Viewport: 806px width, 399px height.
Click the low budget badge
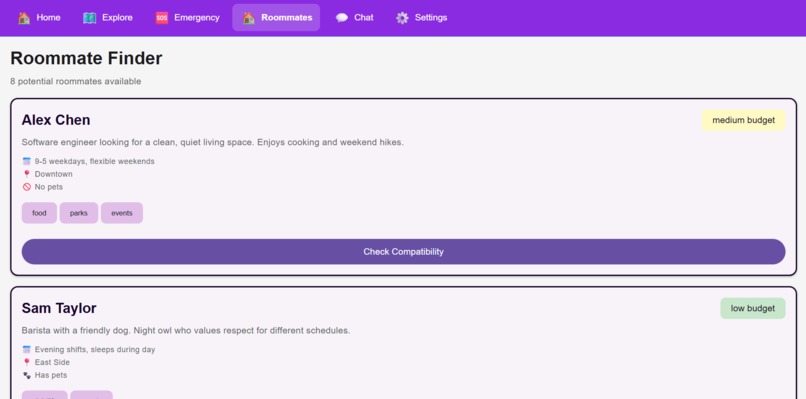(753, 308)
